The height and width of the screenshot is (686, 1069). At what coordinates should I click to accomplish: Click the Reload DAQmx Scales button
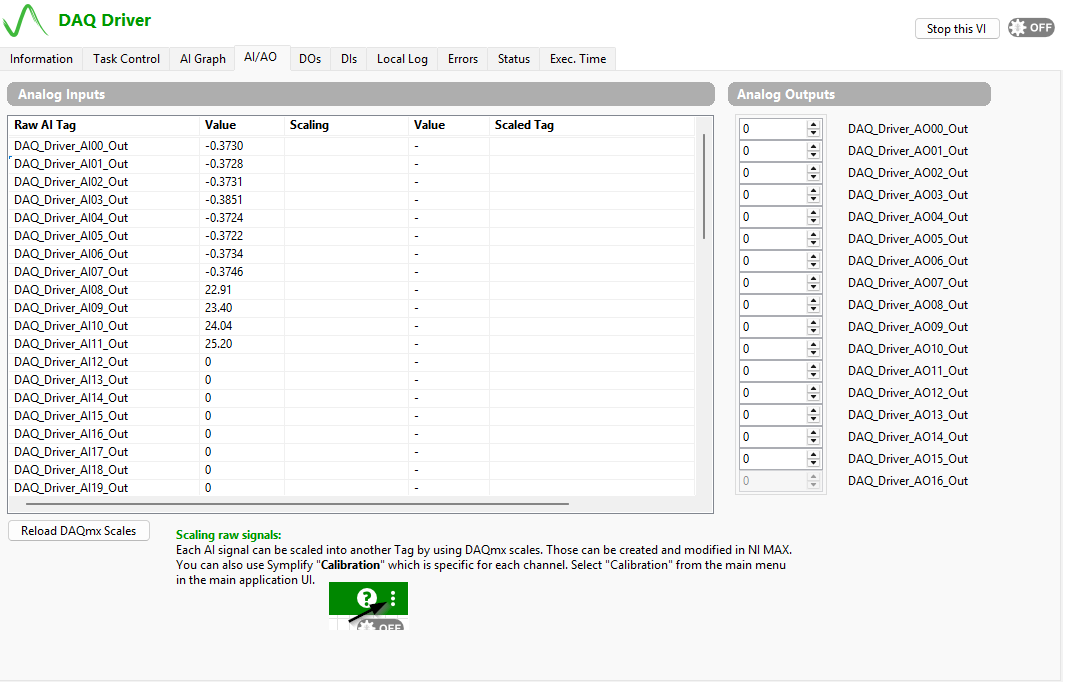(78, 531)
